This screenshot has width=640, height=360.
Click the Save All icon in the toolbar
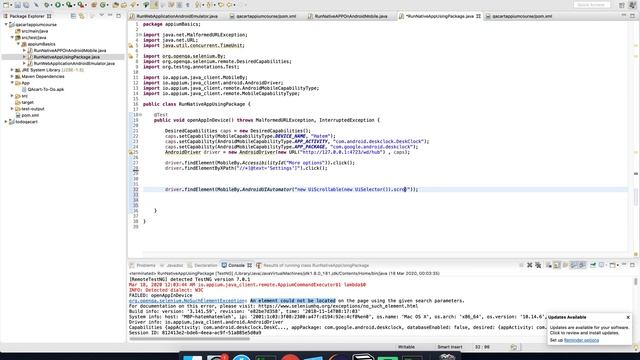click(26, 5)
